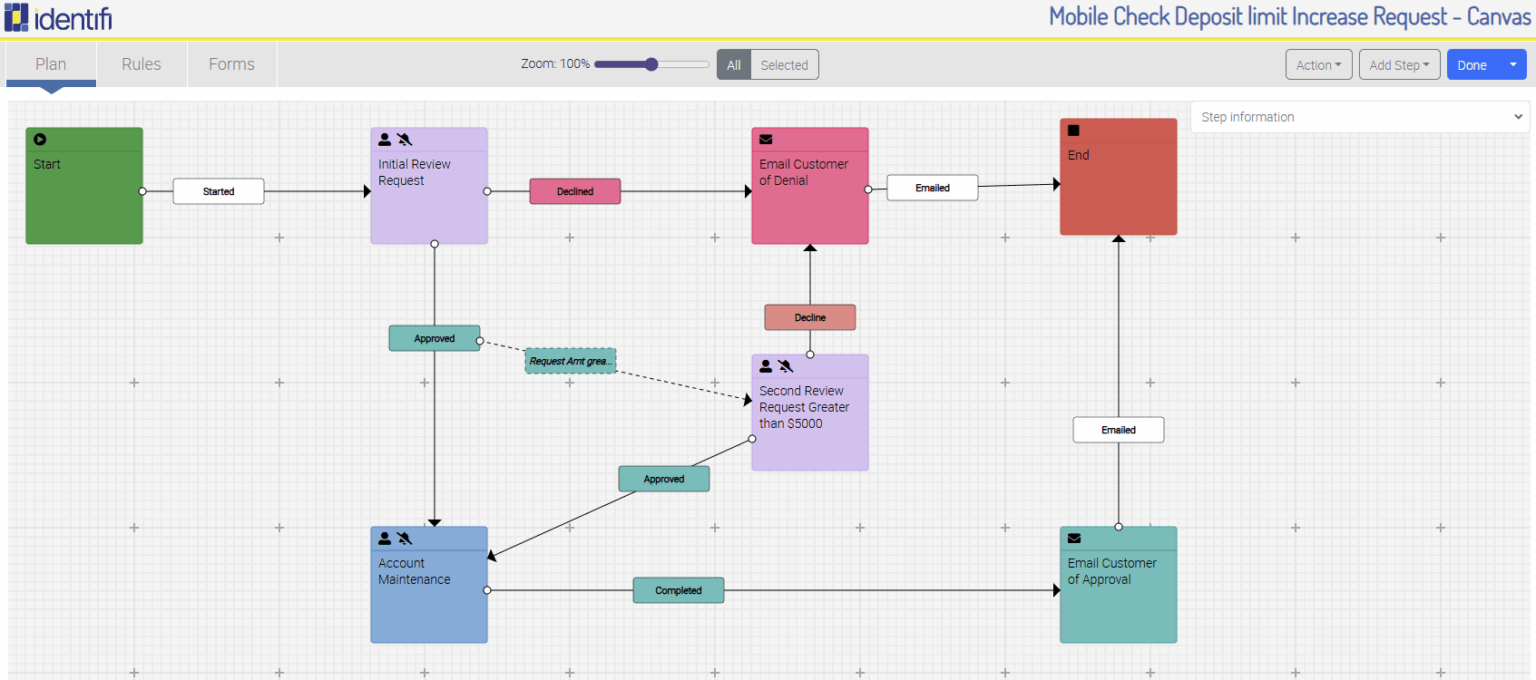This screenshot has width=1536, height=680.
Task: Open the Add Step dropdown
Action: point(1399,64)
